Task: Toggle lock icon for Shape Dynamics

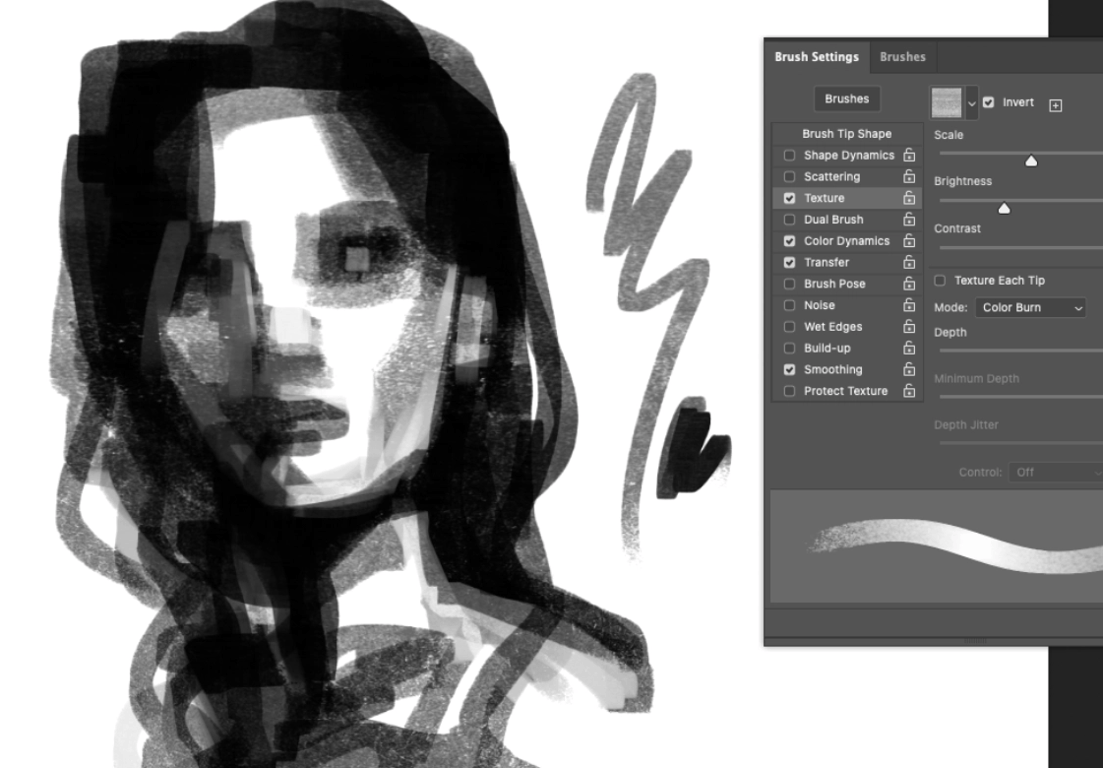Action: 909,155
